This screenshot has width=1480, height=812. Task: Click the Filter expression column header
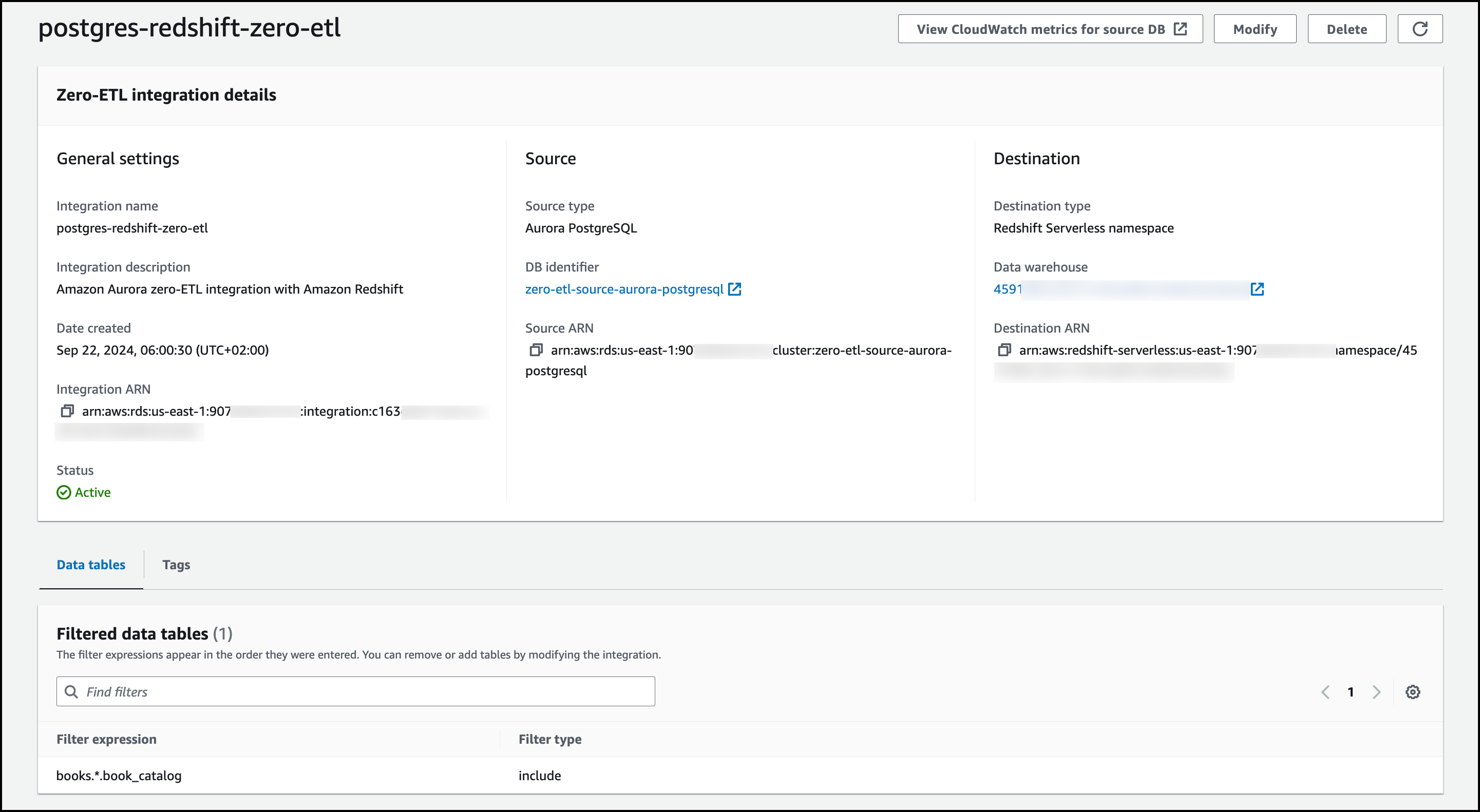click(x=106, y=739)
